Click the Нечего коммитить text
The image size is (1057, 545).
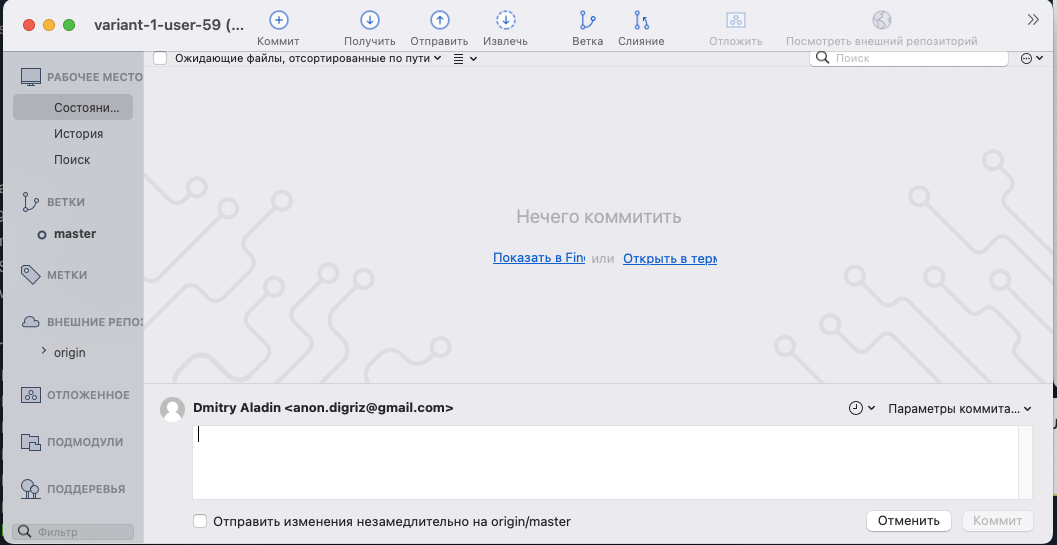(x=599, y=217)
